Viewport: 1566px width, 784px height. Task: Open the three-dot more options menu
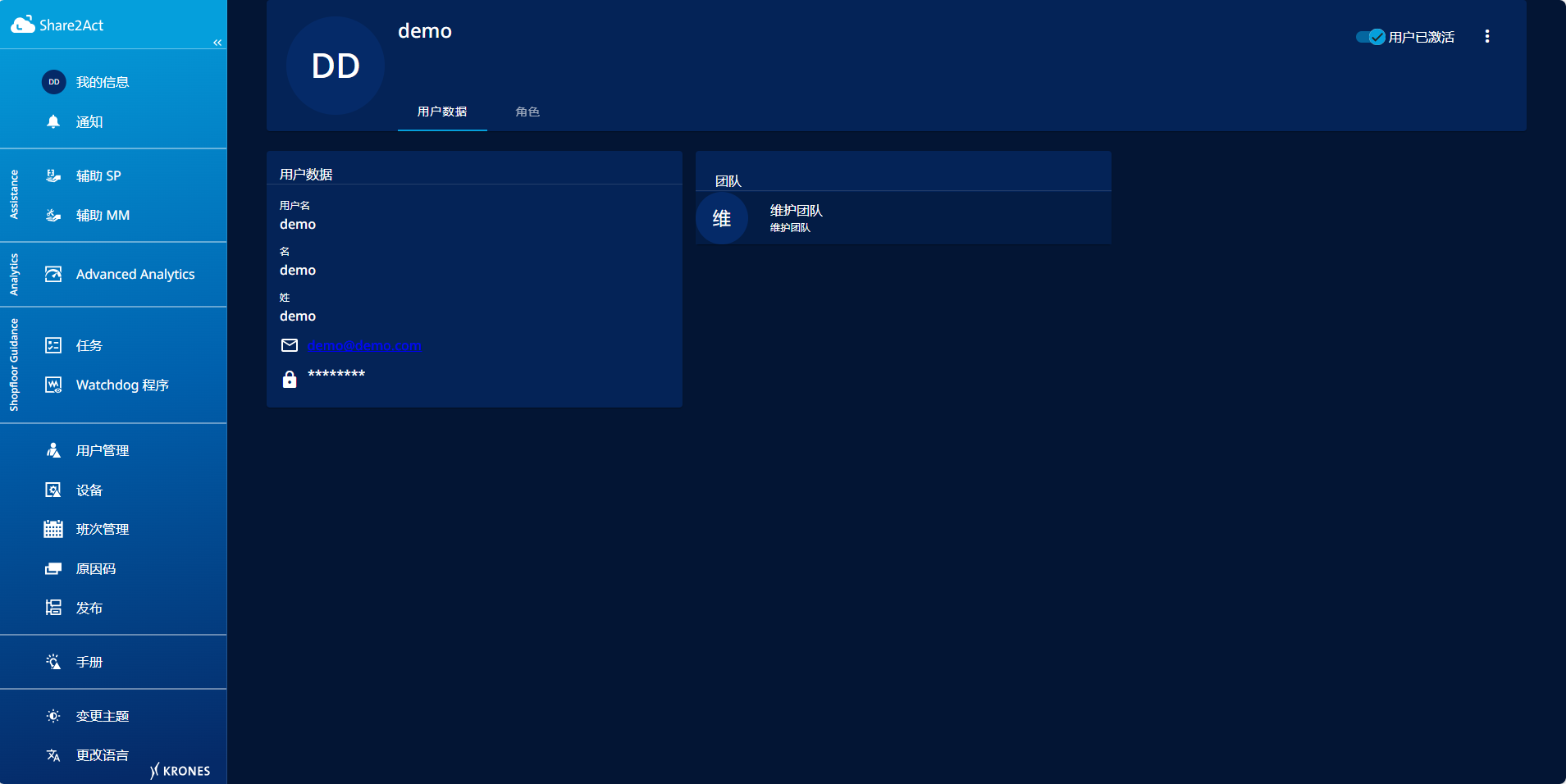click(1486, 37)
